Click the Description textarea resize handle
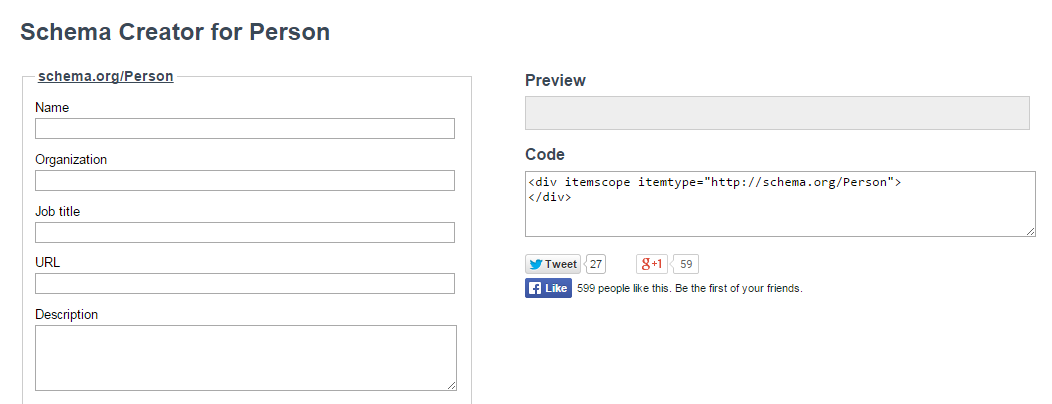This screenshot has height=404, width=1052. [x=451, y=385]
